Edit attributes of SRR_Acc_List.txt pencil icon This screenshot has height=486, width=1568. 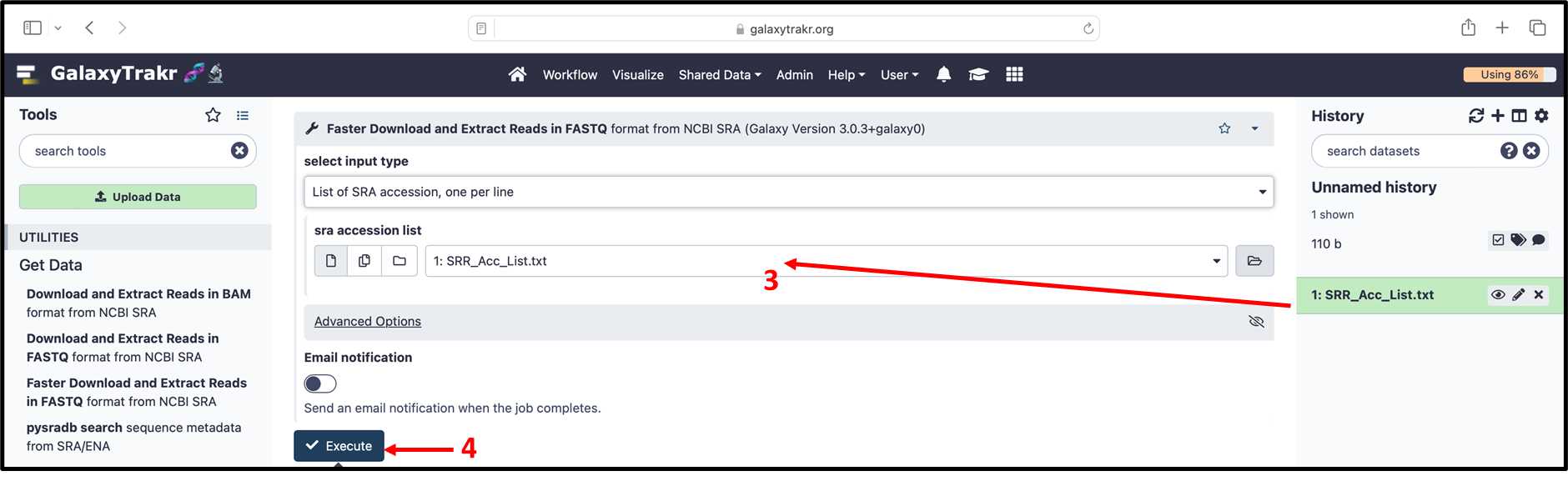pyautogui.click(x=1519, y=295)
